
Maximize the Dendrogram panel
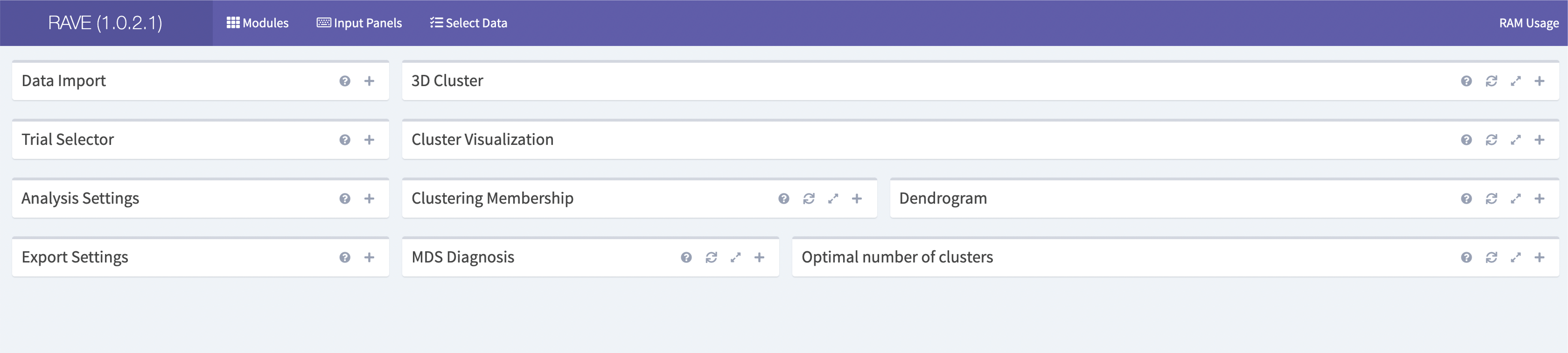(x=1515, y=198)
